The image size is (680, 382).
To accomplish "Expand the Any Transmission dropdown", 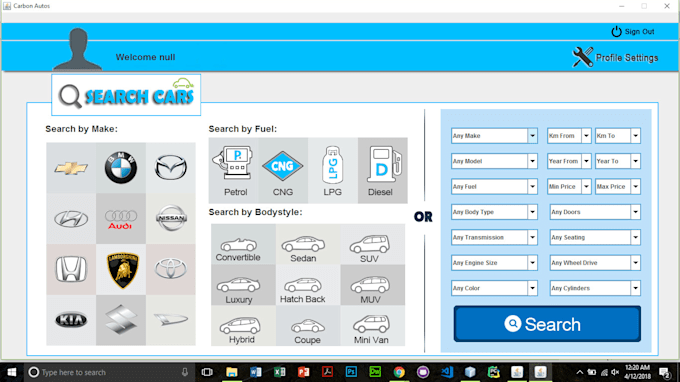I will (494, 237).
